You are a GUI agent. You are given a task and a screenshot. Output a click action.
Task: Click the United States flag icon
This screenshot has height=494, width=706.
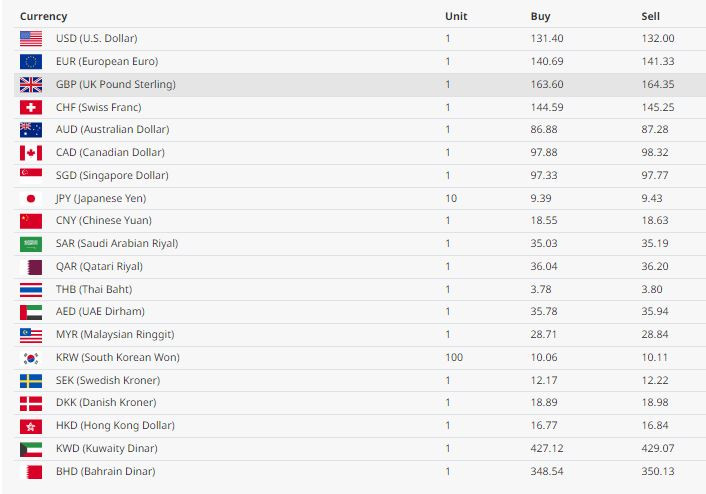pos(31,39)
